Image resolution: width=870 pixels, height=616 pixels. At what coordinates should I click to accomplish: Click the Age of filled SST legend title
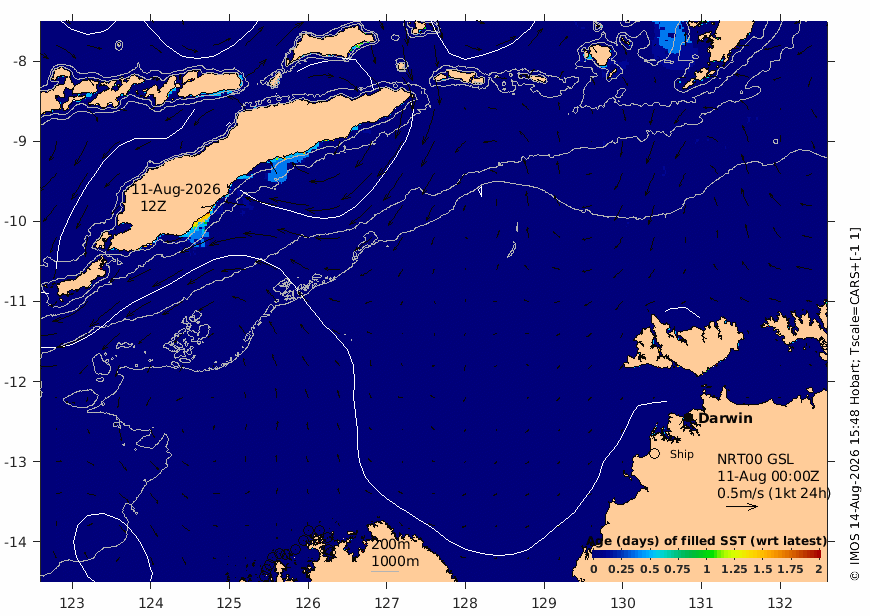[706, 541]
